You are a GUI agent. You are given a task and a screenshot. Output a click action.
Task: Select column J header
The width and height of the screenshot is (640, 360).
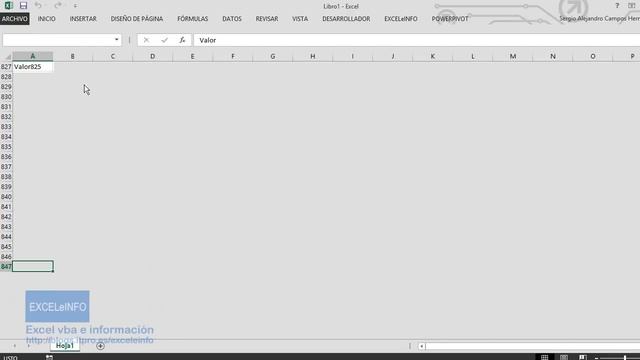pos(393,56)
